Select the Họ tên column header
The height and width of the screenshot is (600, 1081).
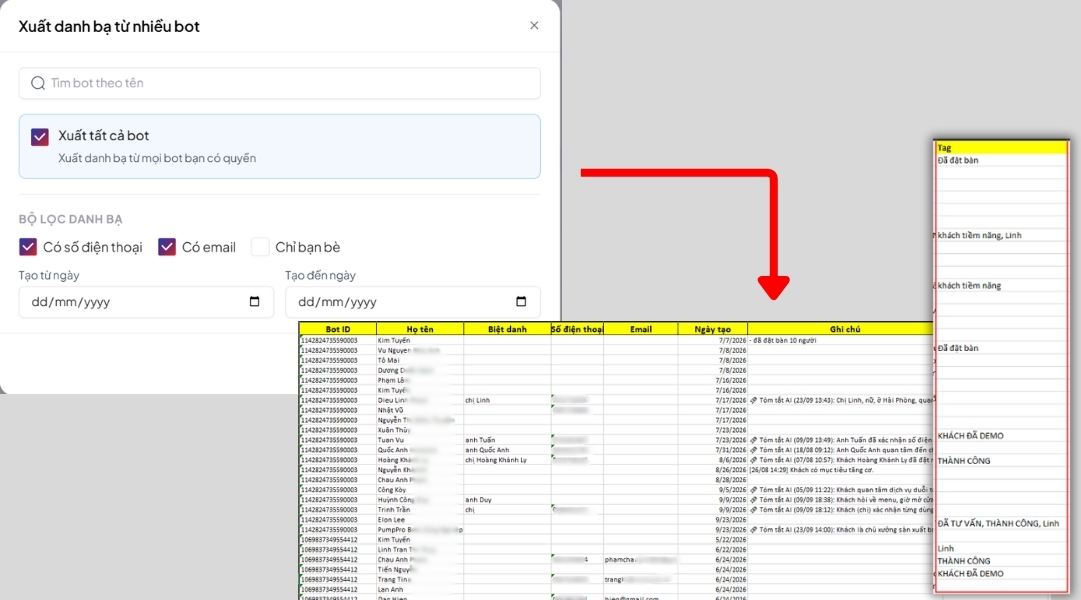pos(420,329)
